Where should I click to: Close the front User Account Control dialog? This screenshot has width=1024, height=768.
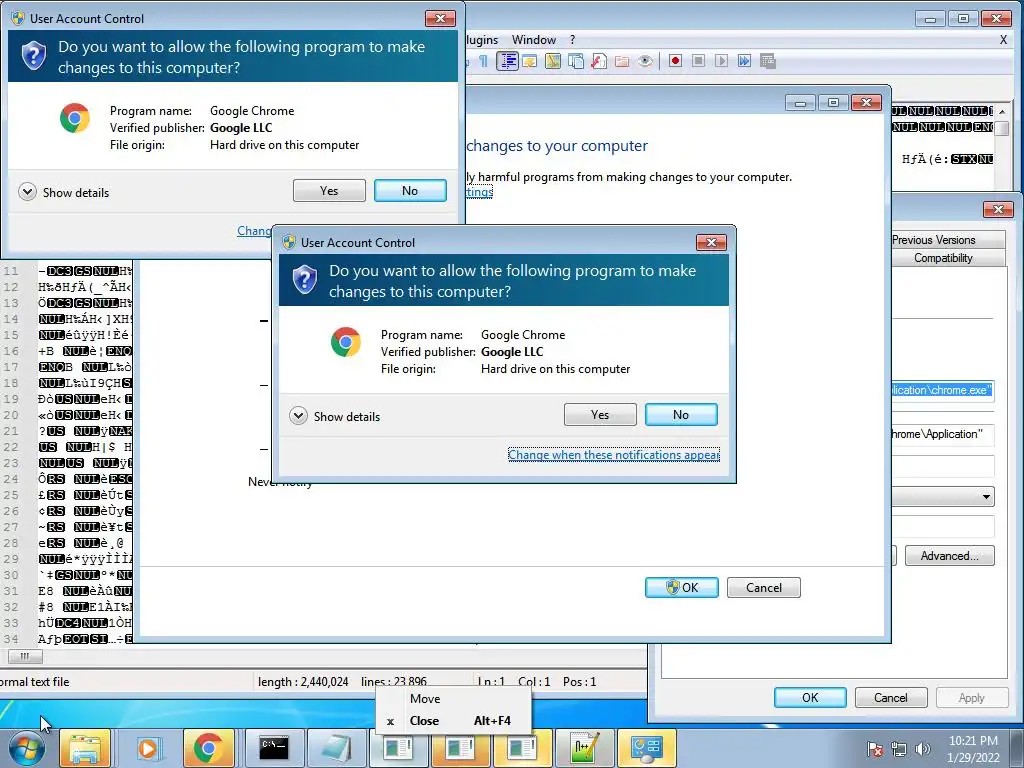pos(711,242)
